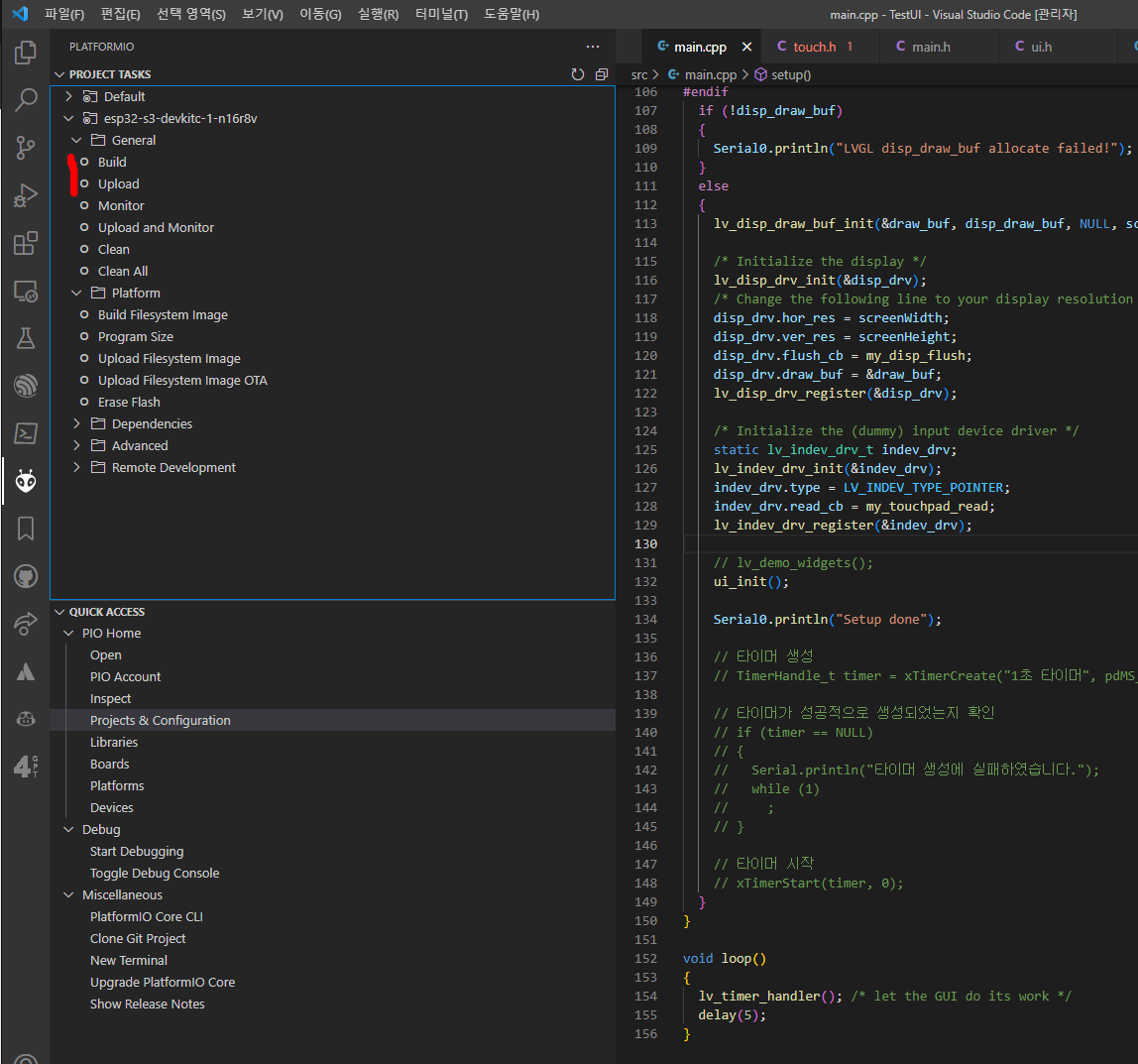The image size is (1138, 1064).
Task: Expand the Remote Development folder
Action: tap(77, 467)
